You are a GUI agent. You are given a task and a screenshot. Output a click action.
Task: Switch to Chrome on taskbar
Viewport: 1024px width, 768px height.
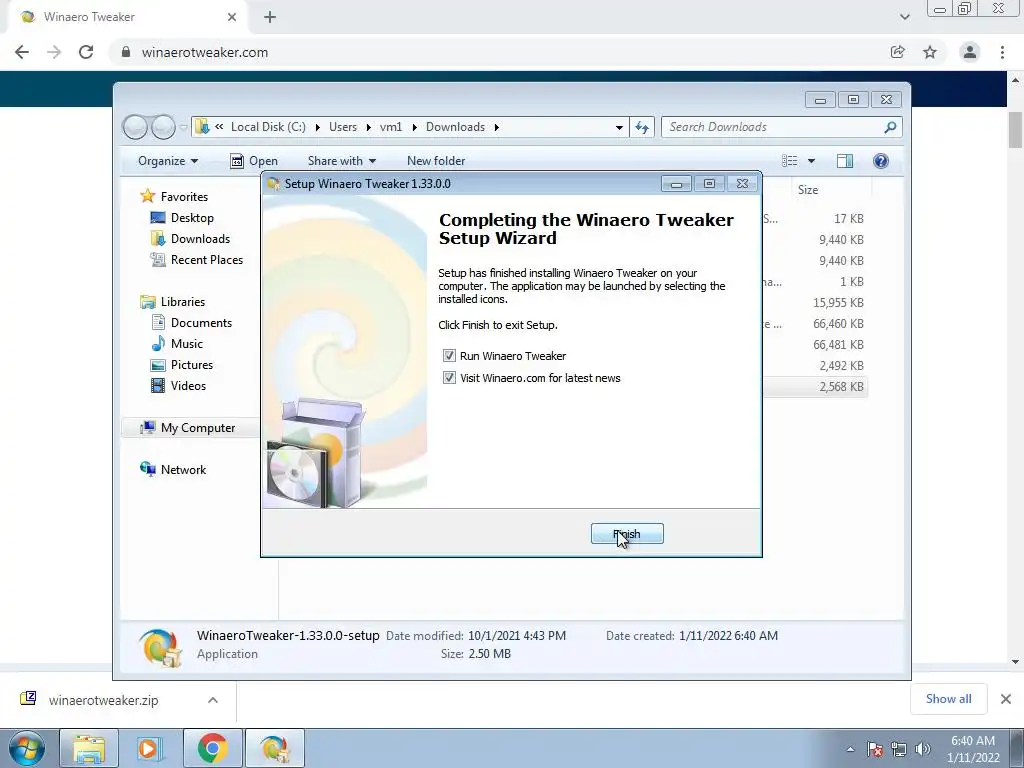pos(212,748)
